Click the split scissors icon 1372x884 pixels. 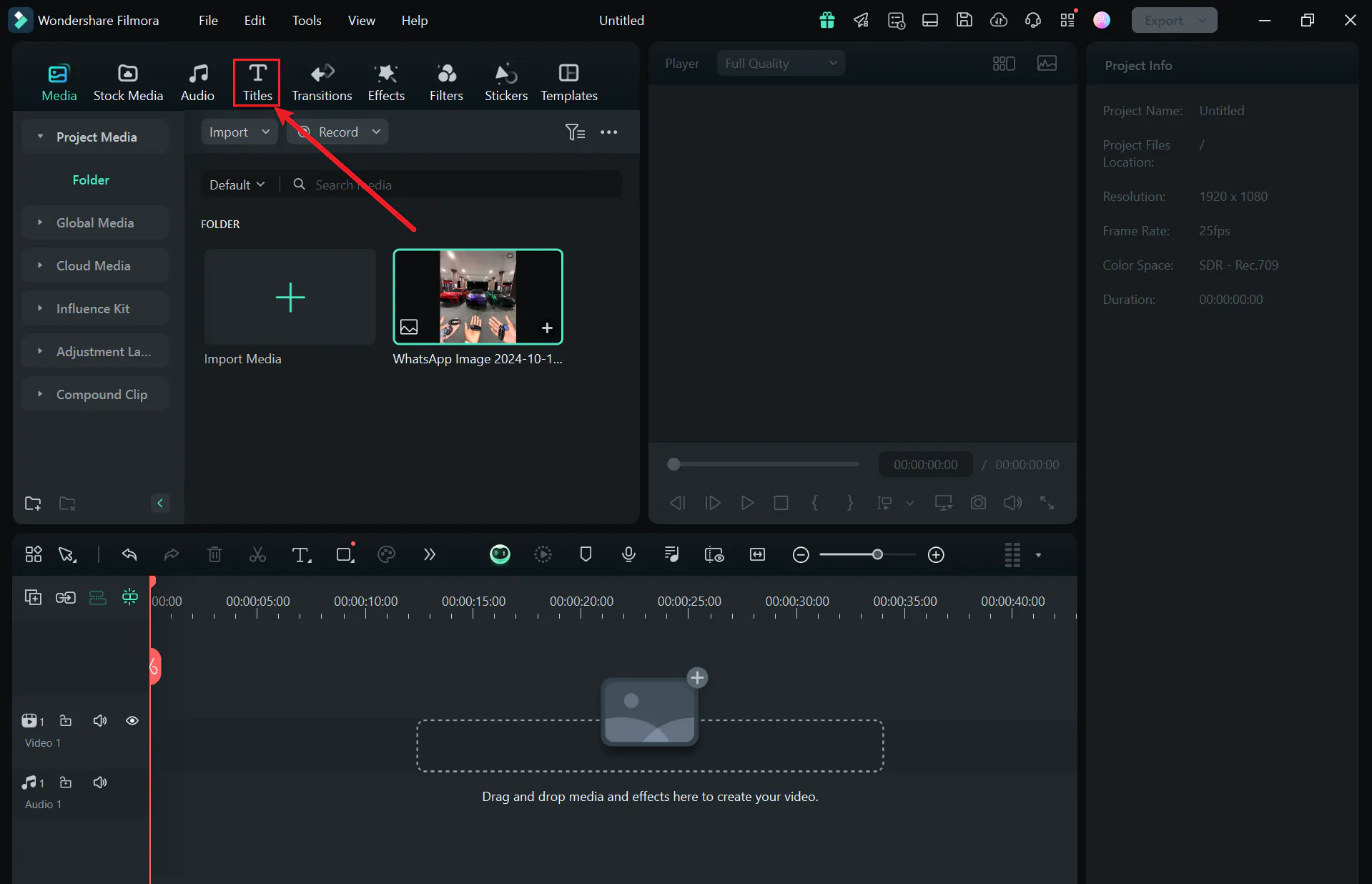[257, 554]
